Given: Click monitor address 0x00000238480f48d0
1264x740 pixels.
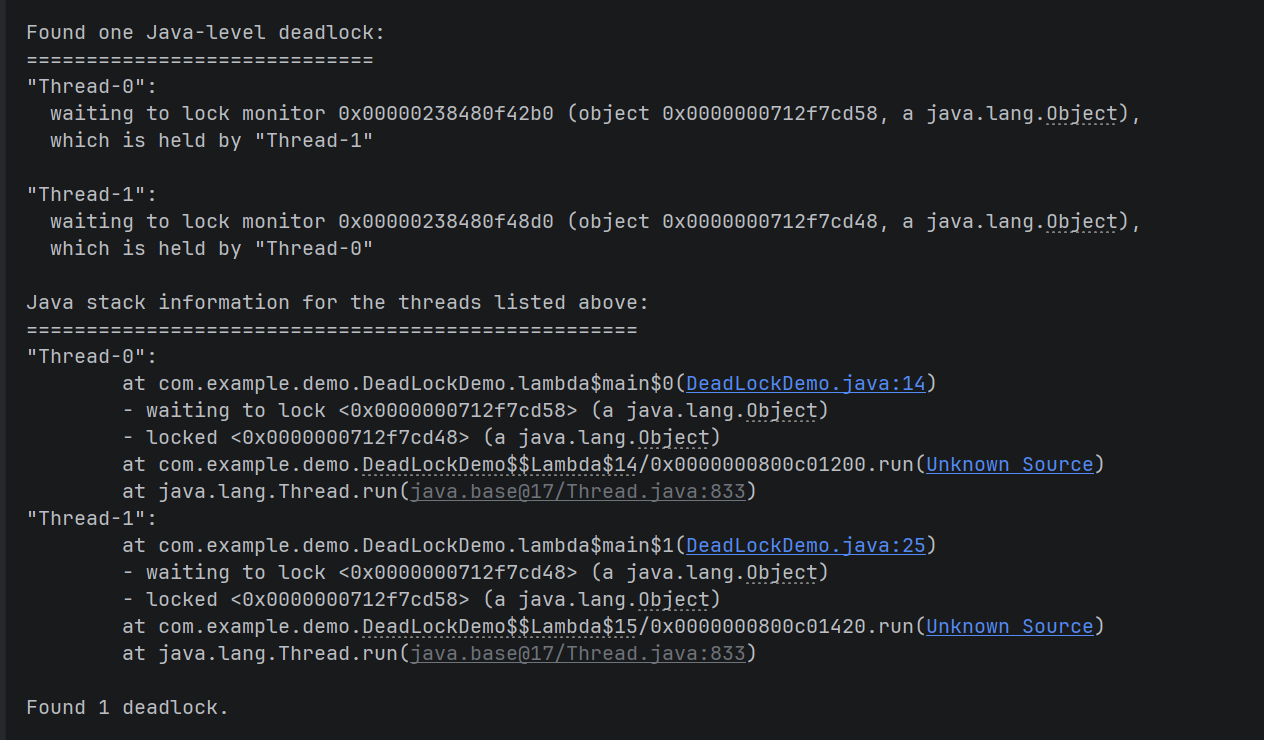Looking at the screenshot, I should [x=445, y=221].
